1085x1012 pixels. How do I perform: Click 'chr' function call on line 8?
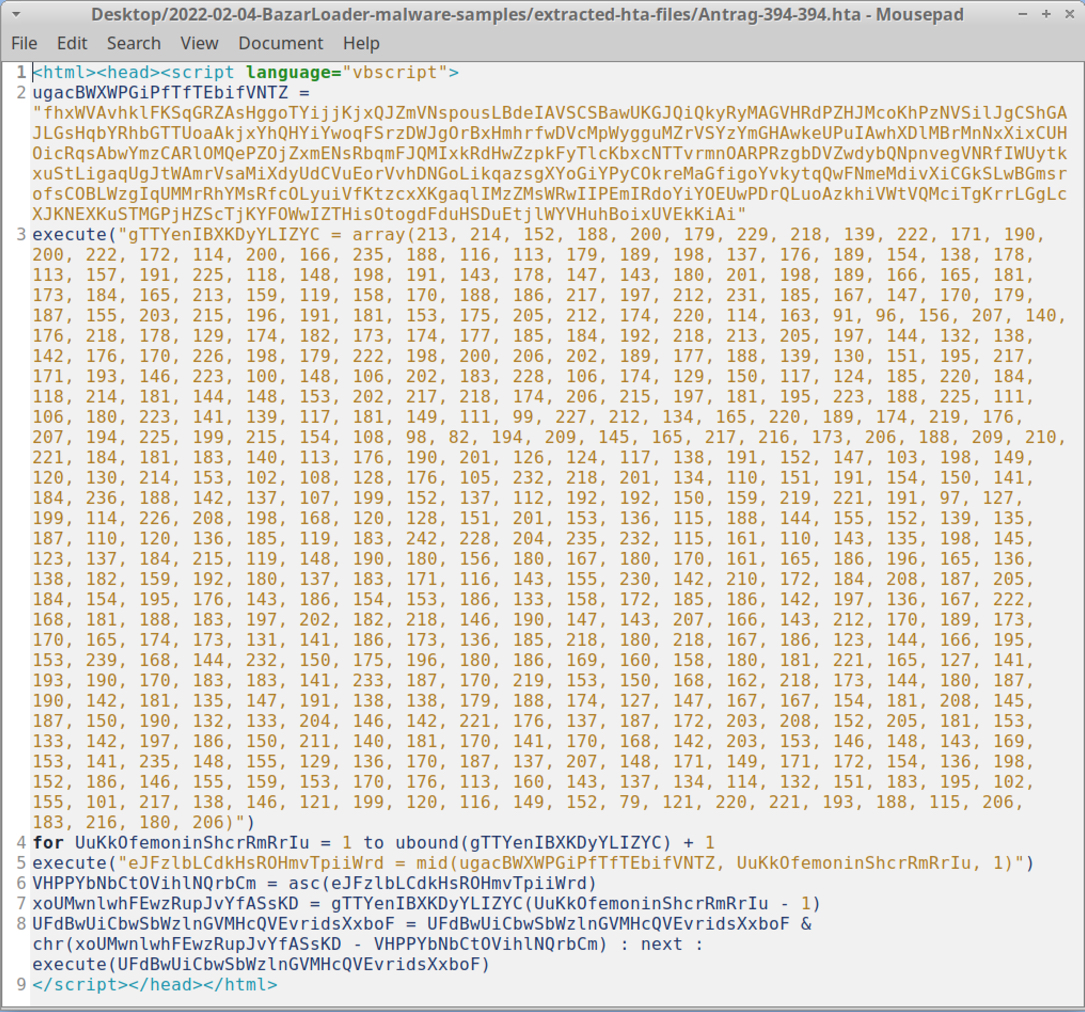click(48, 944)
